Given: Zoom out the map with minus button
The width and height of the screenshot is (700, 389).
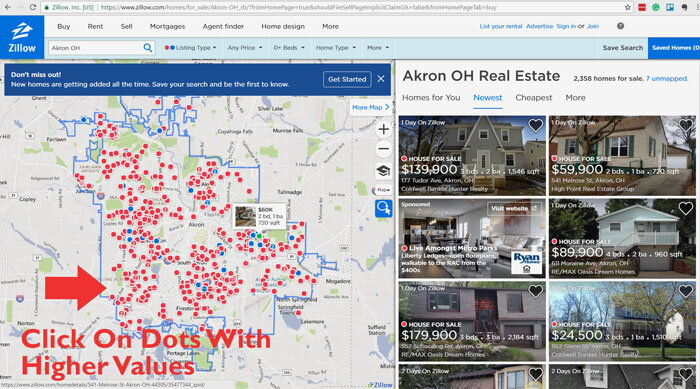Looking at the screenshot, I should 383,149.
